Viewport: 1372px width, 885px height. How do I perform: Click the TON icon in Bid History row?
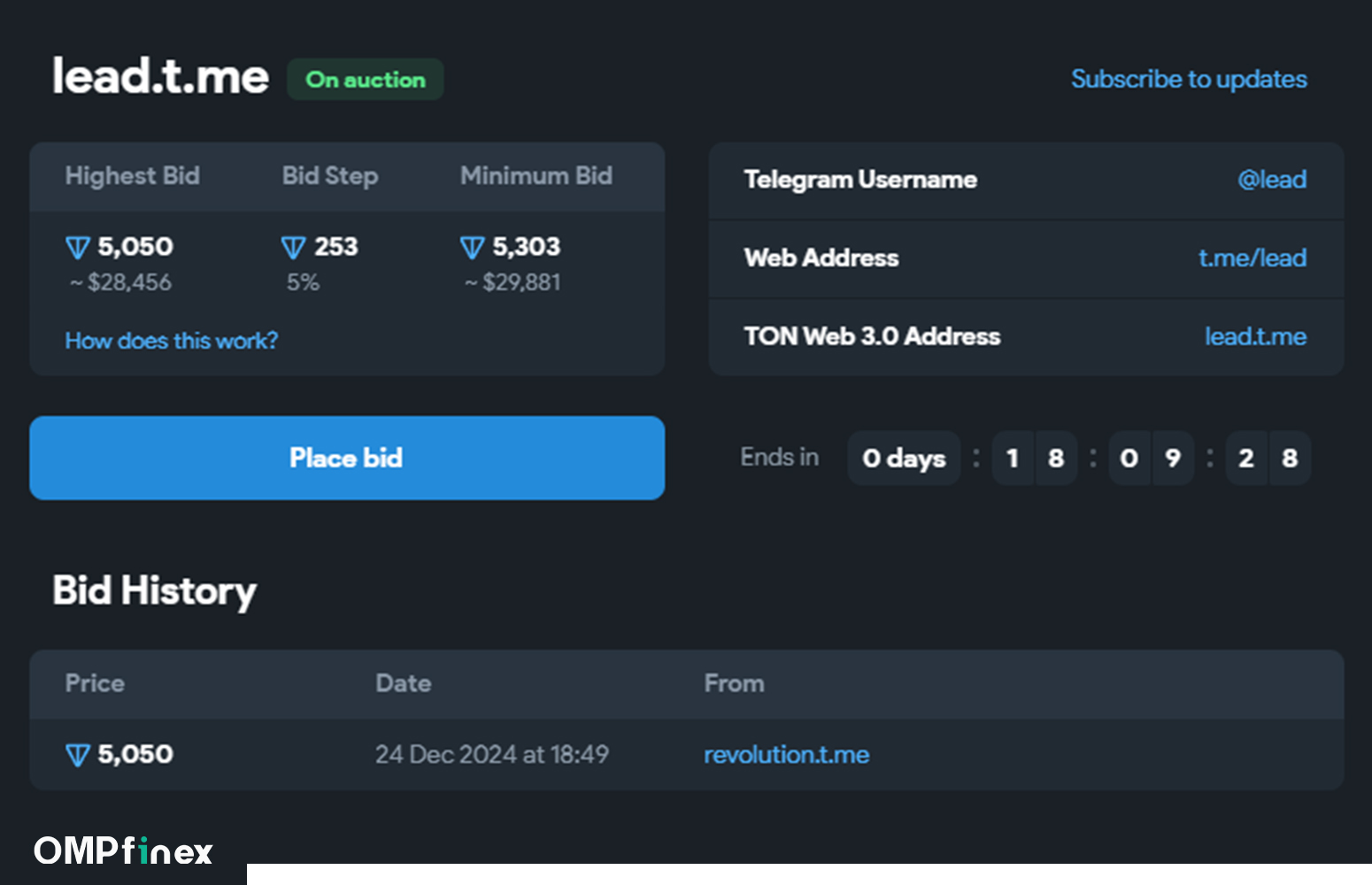click(x=78, y=756)
